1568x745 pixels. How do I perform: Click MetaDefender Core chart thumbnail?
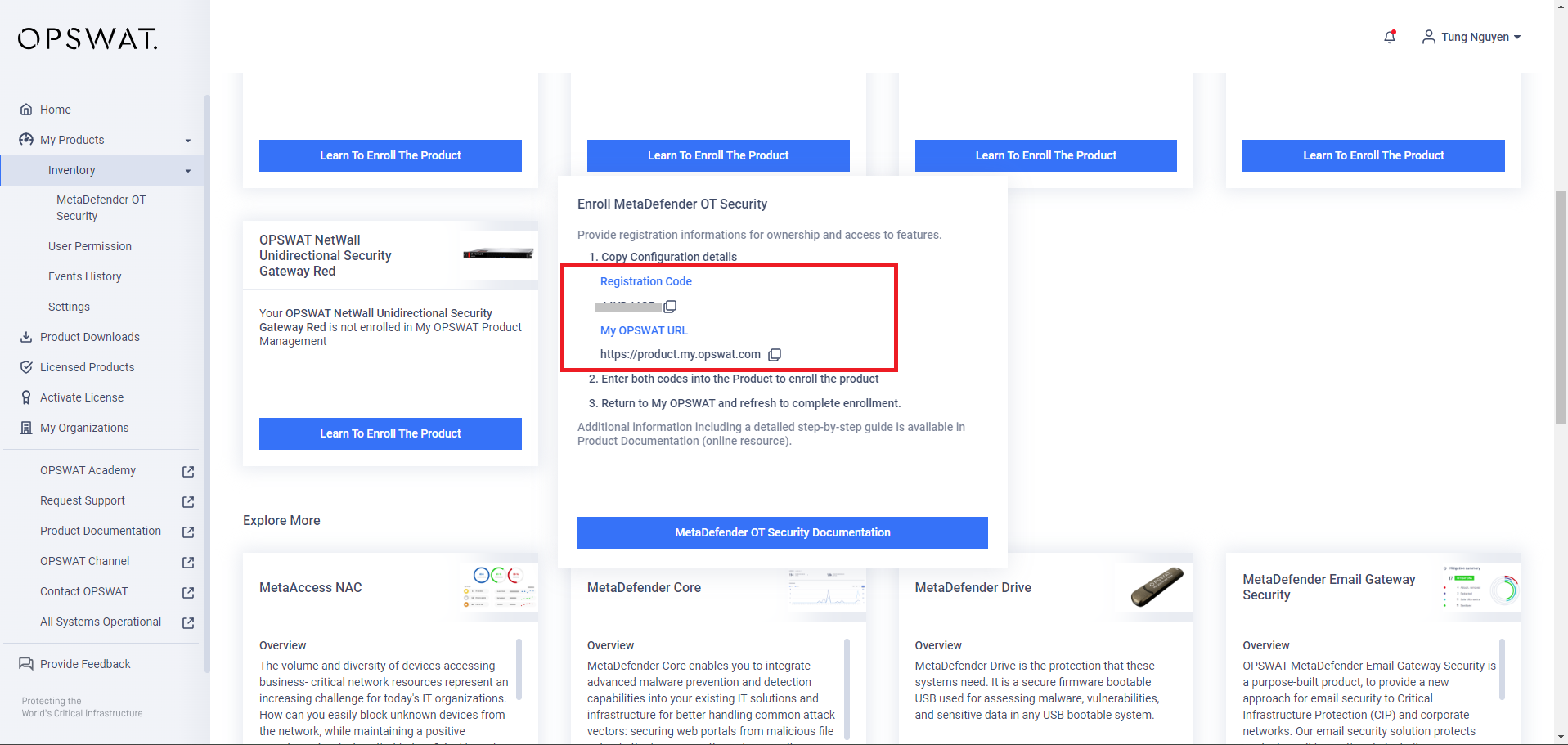tap(826, 587)
